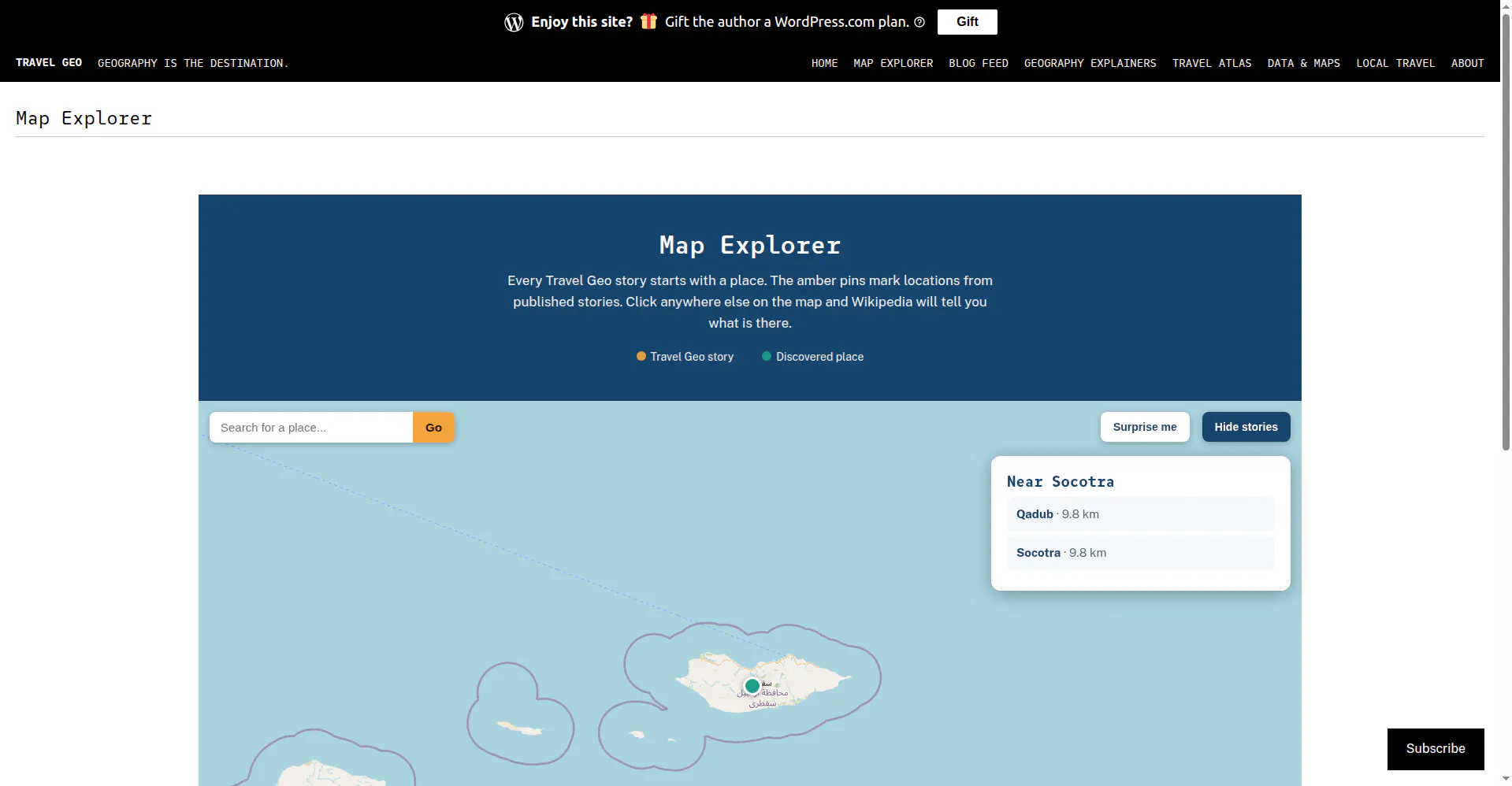Open the Home menu item
1512x786 pixels.
[x=825, y=63]
